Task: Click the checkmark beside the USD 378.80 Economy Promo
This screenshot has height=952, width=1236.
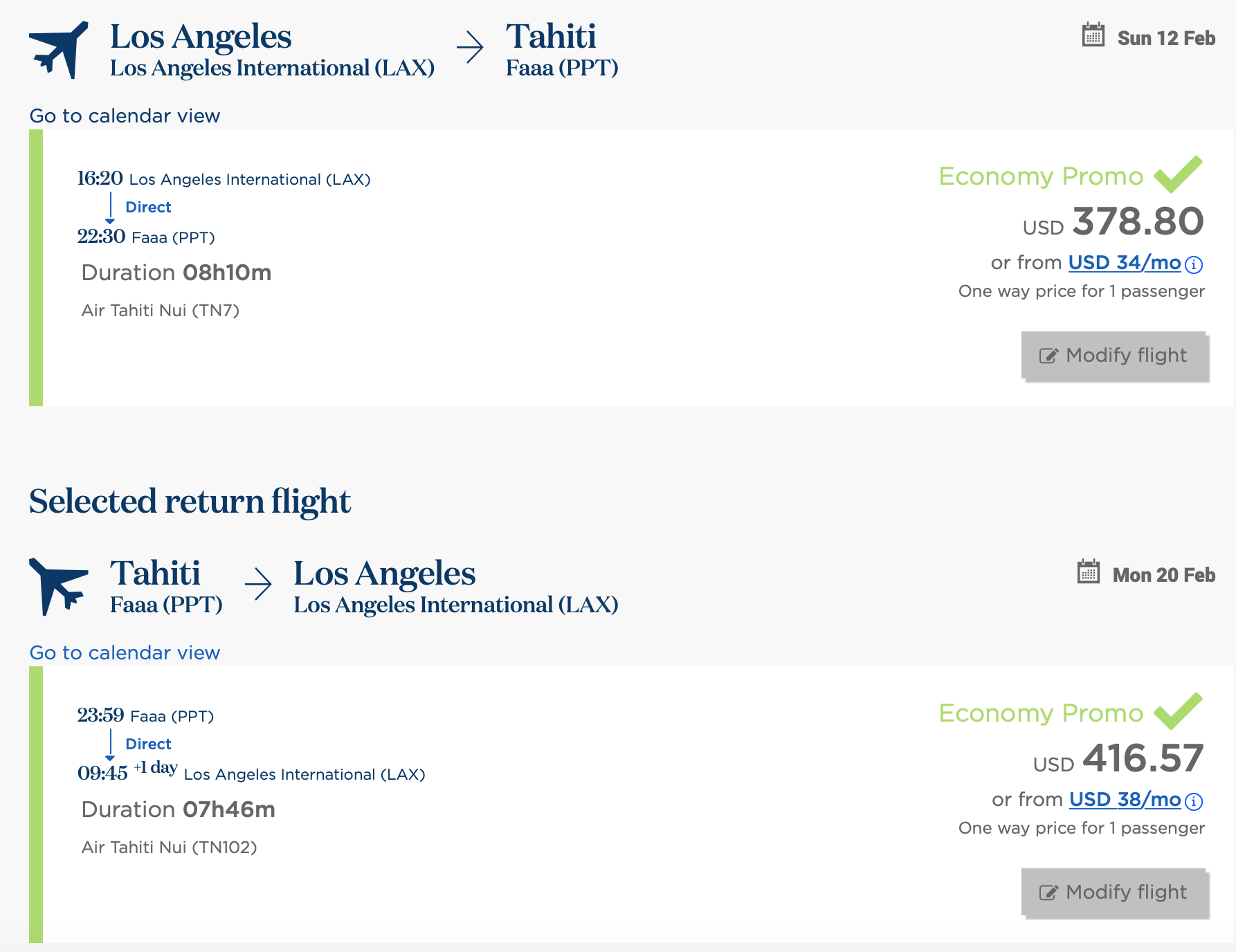Action: (1178, 174)
